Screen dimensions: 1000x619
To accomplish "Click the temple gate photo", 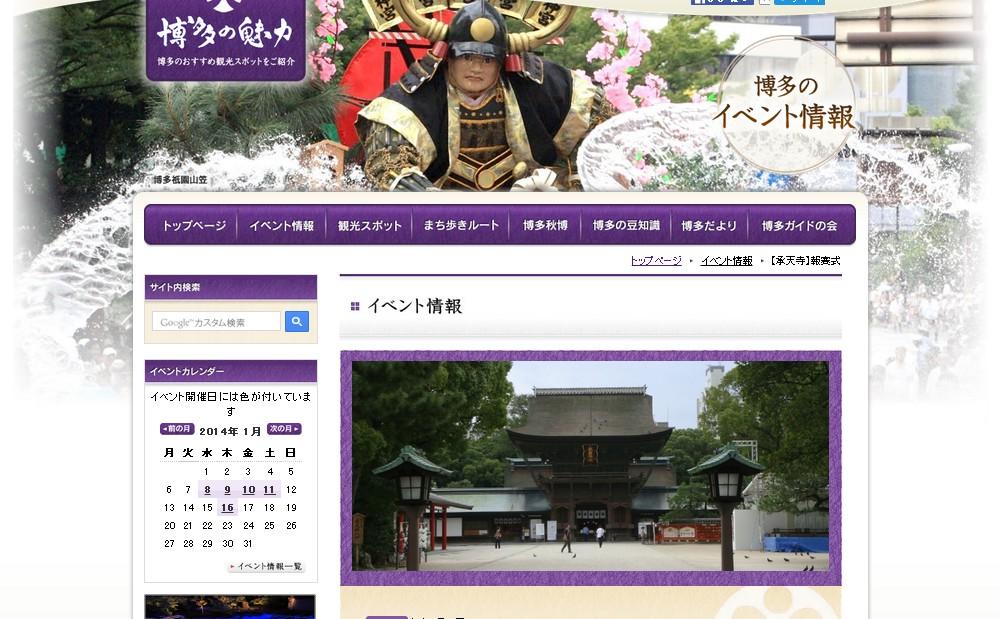I will click(590, 466).
